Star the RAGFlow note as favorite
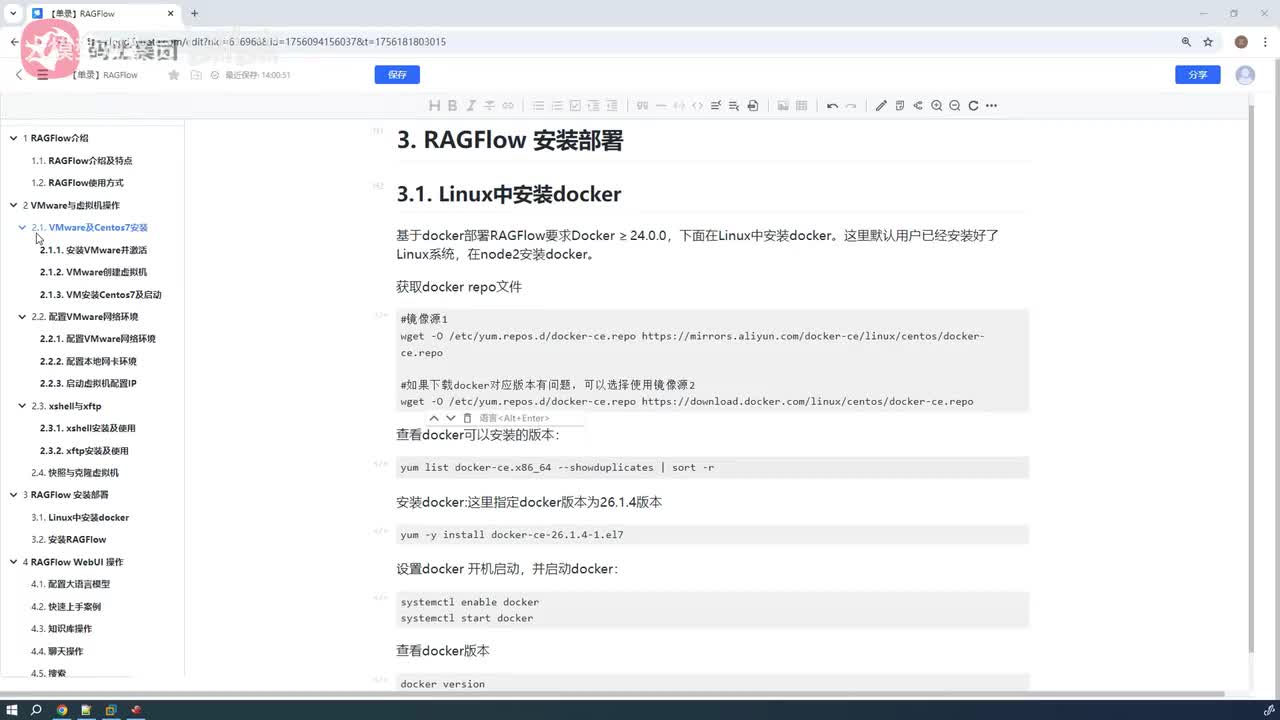The height and width of the screenshot is (720, 1280). [x=174, y=75]
